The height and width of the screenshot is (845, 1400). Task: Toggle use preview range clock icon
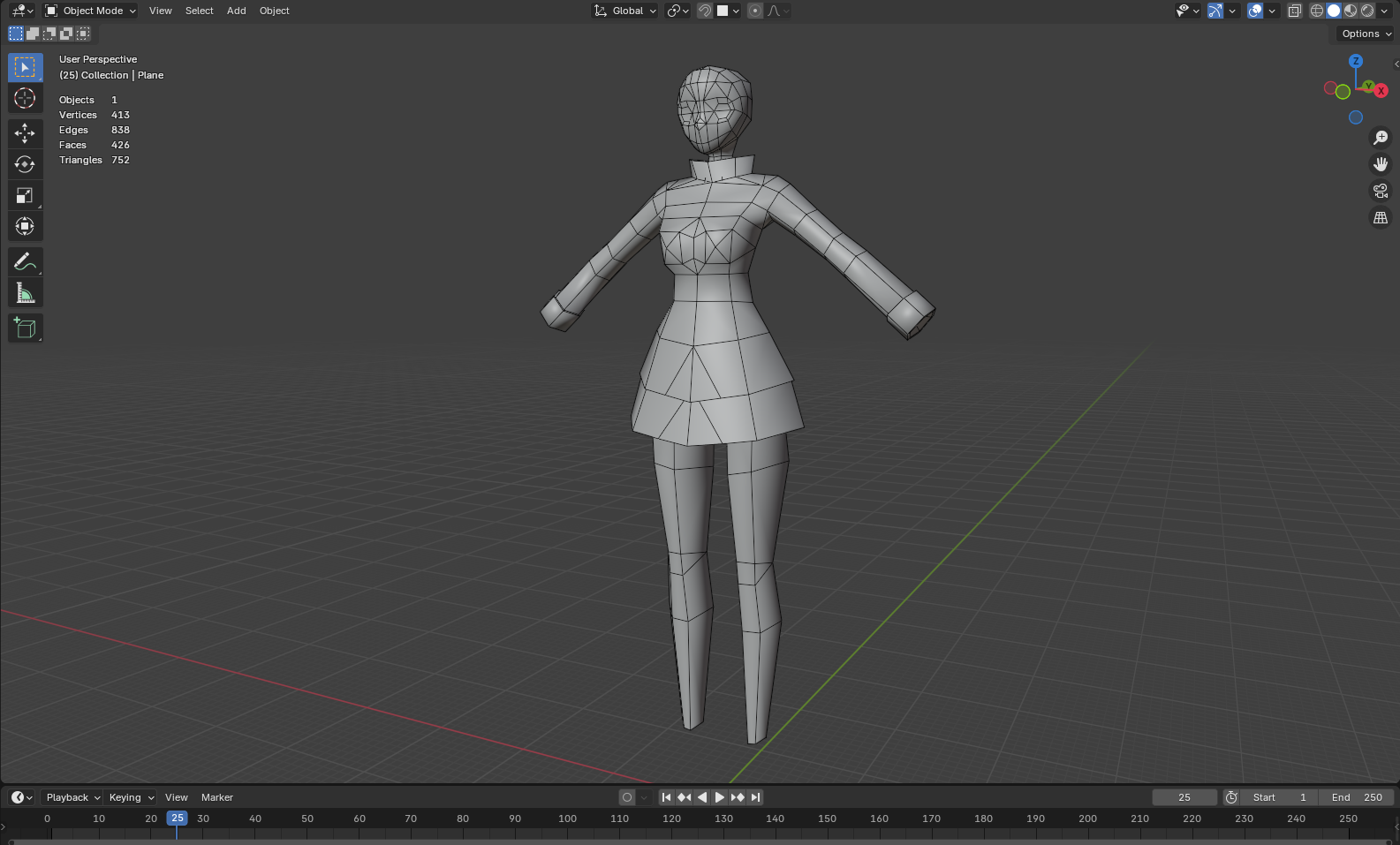[1231, 797]
